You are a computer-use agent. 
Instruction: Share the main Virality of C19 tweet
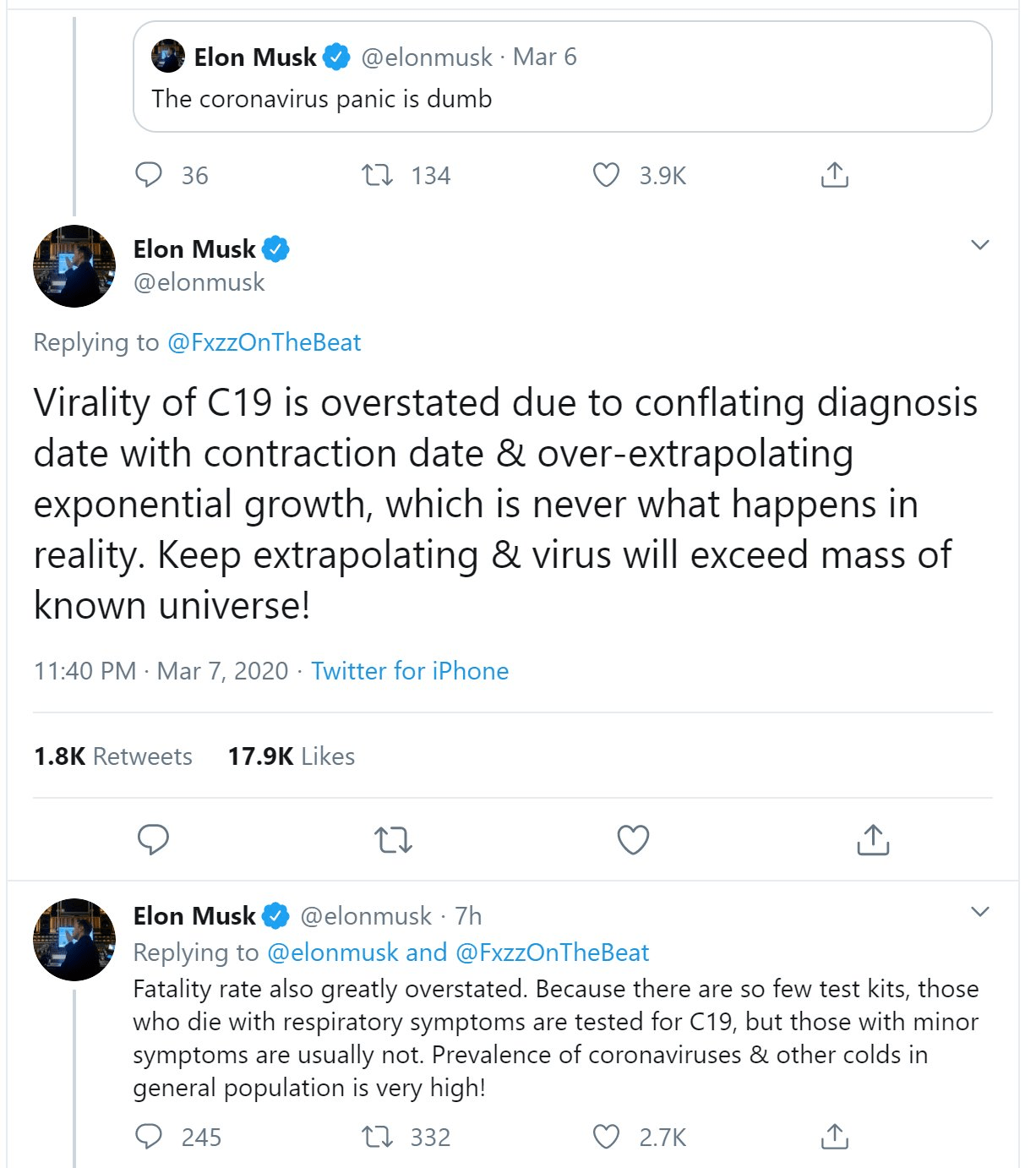(x=873, y=840)
